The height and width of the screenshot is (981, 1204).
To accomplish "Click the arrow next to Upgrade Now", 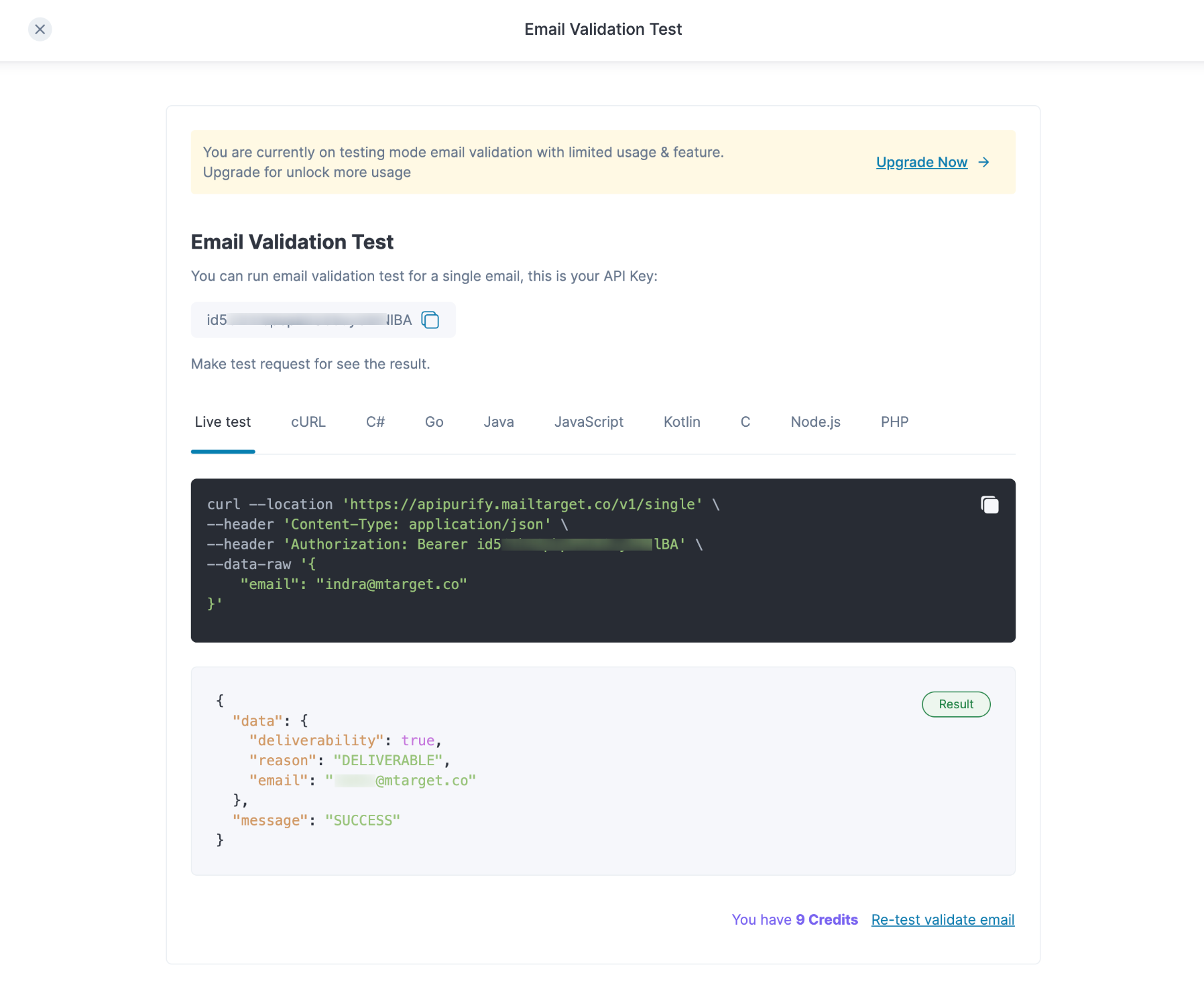I will [x=983, y=162].
